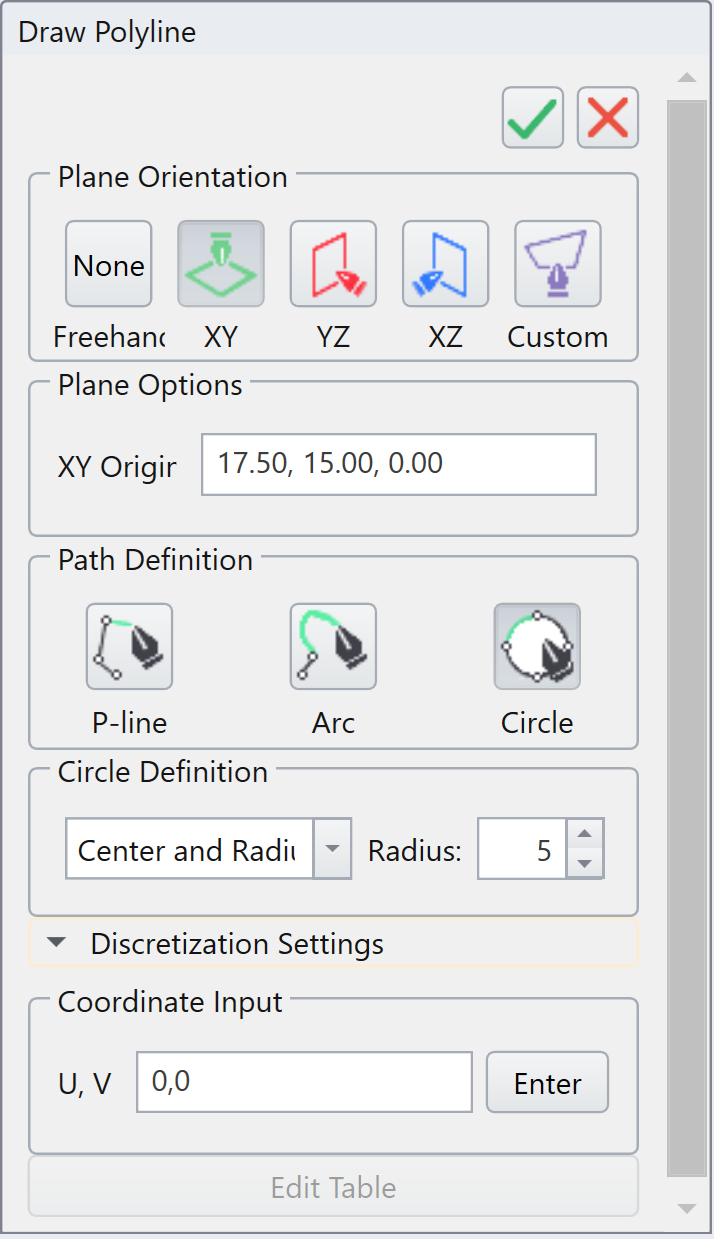Select None freehand plane orientation
714x1239 pixels.
tap(109, 264)
